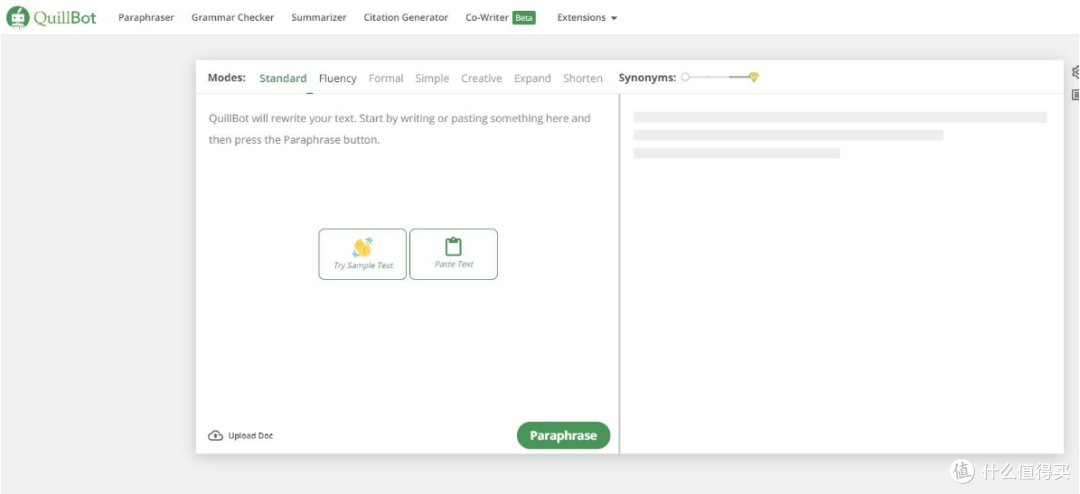Open settings gear at right edge
Viewport: 1080px width, 494px height.
(1076, 72)
